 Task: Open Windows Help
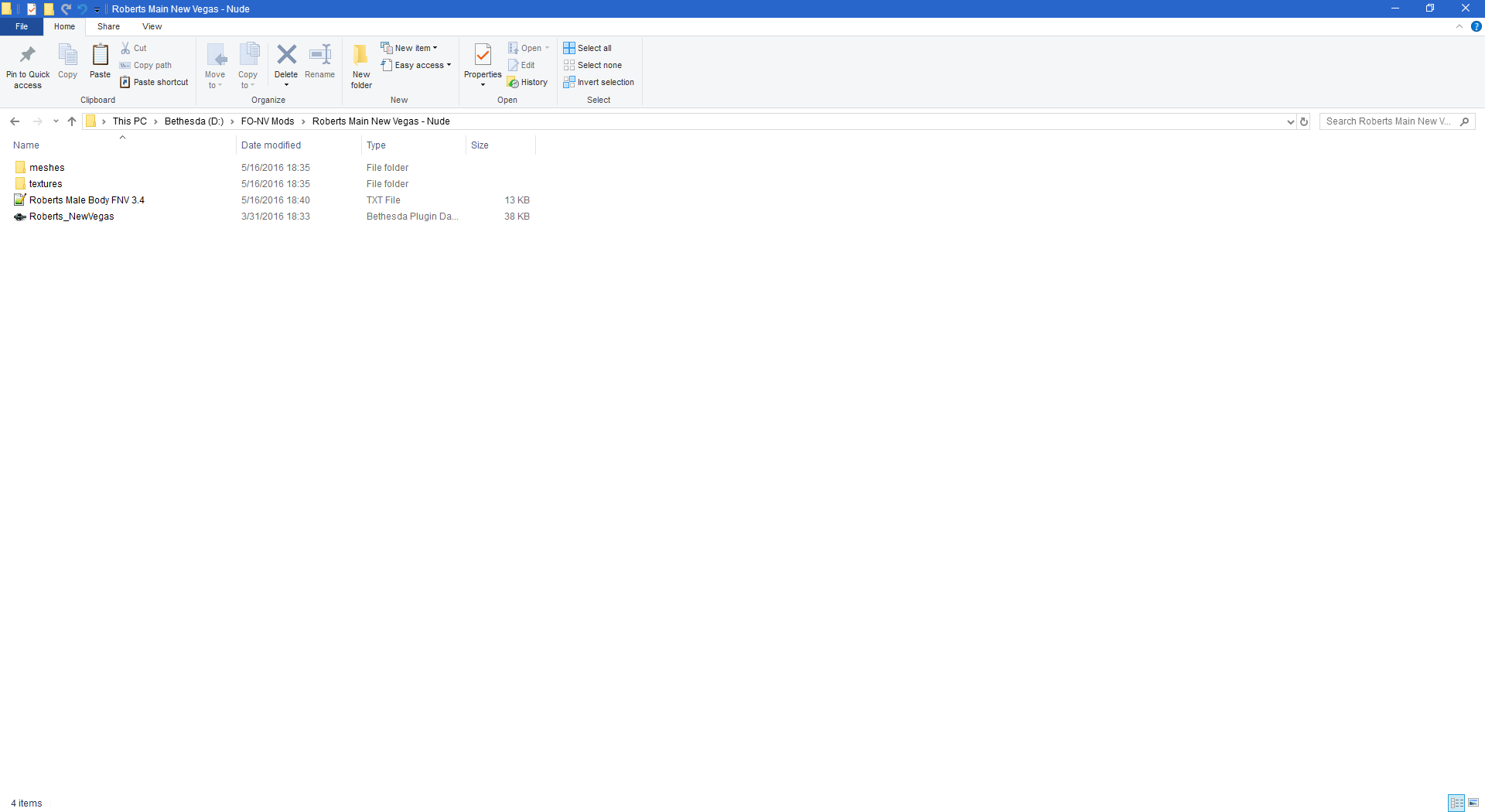point(1476,26)
